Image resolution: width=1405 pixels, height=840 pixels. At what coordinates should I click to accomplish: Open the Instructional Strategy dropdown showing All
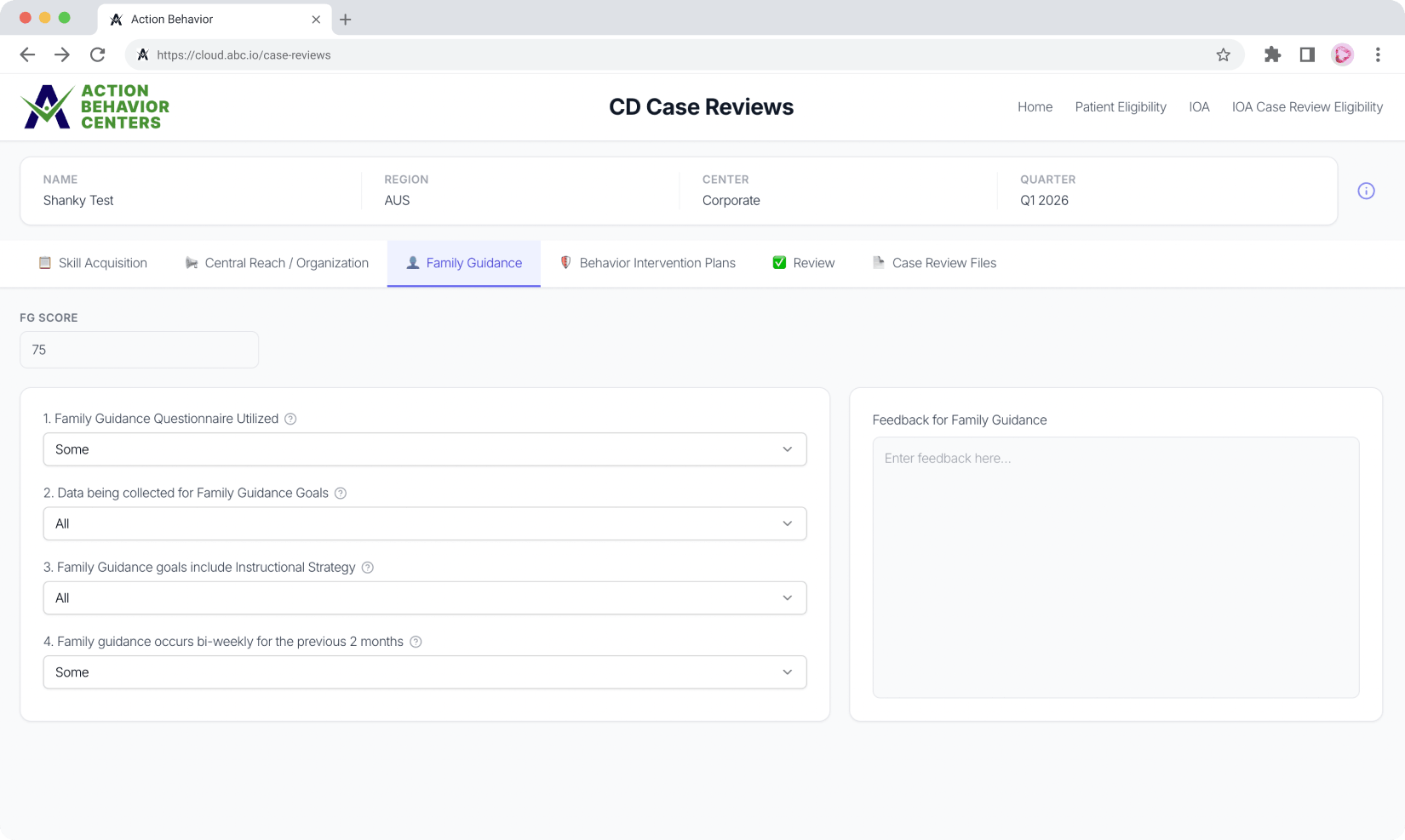425,598
